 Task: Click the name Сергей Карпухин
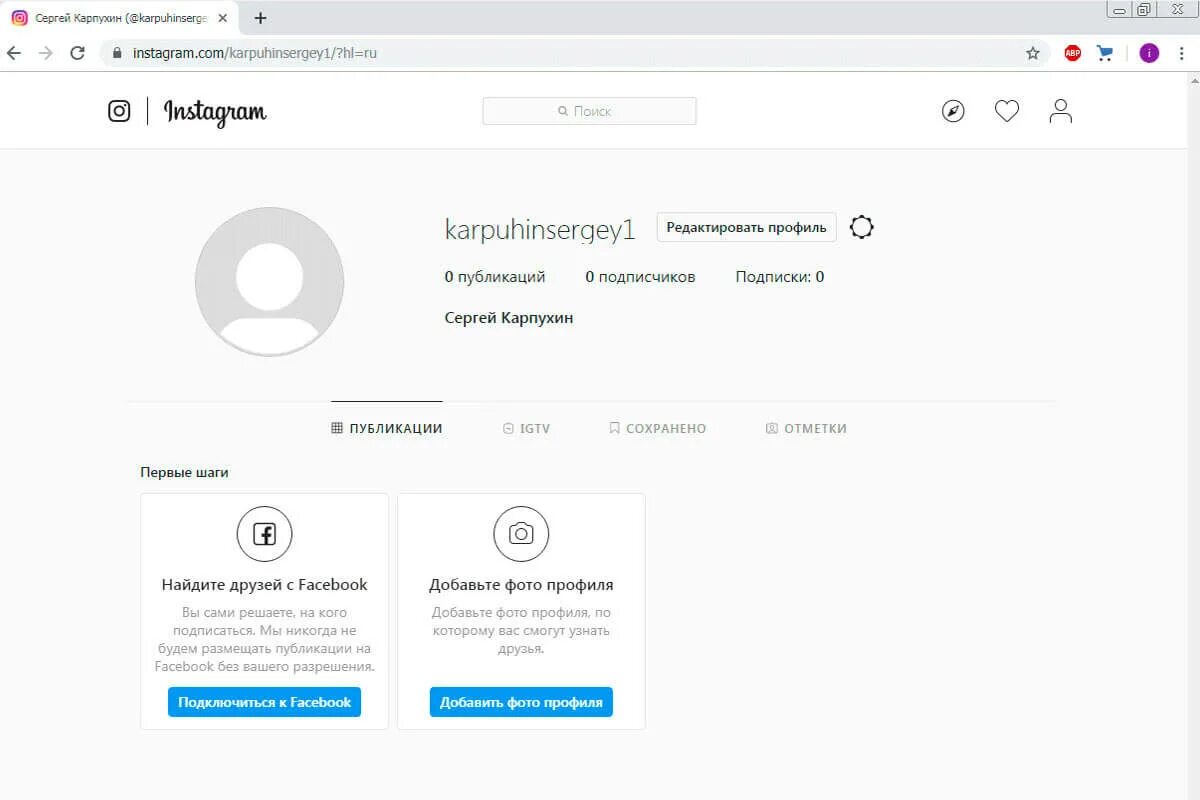pyautogui.click(x=509, y=318)
